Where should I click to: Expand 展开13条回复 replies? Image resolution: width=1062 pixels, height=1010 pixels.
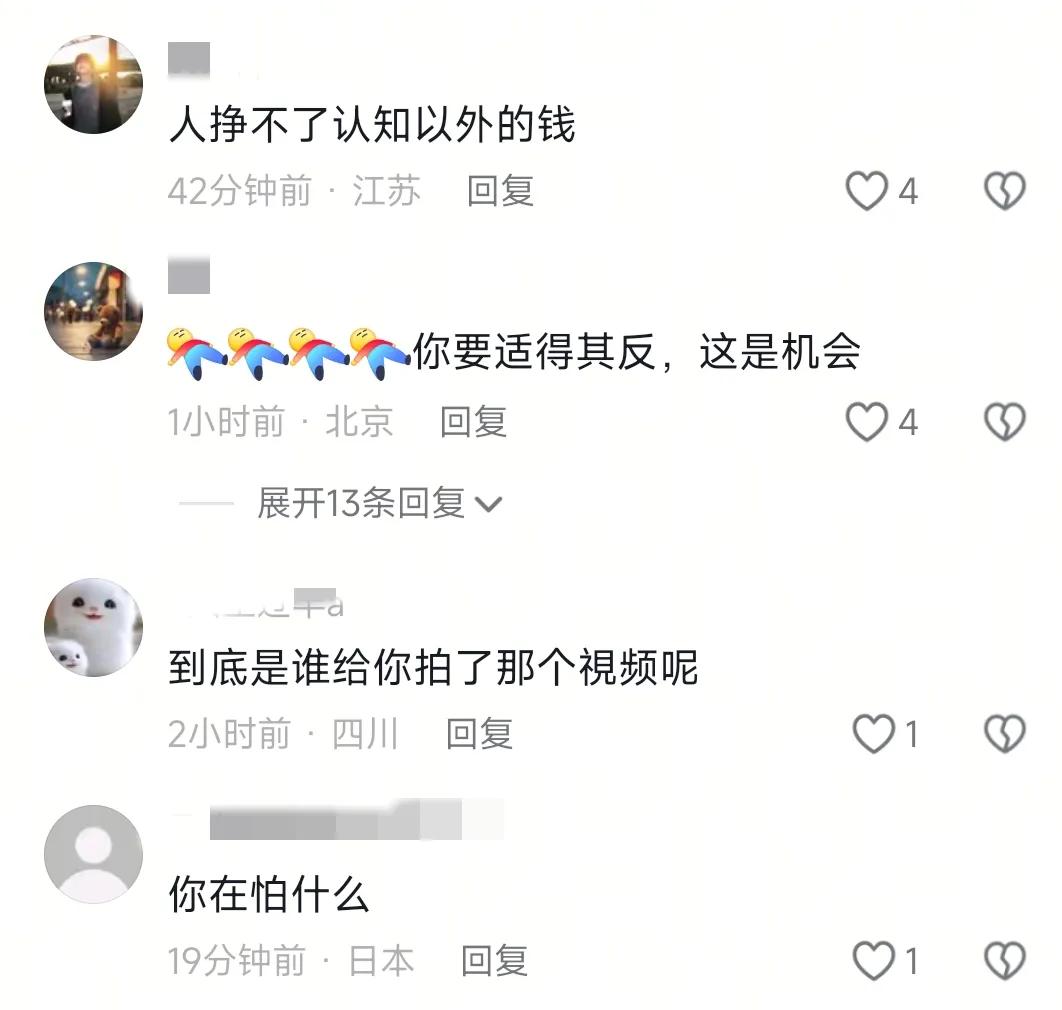pos(360,503)
